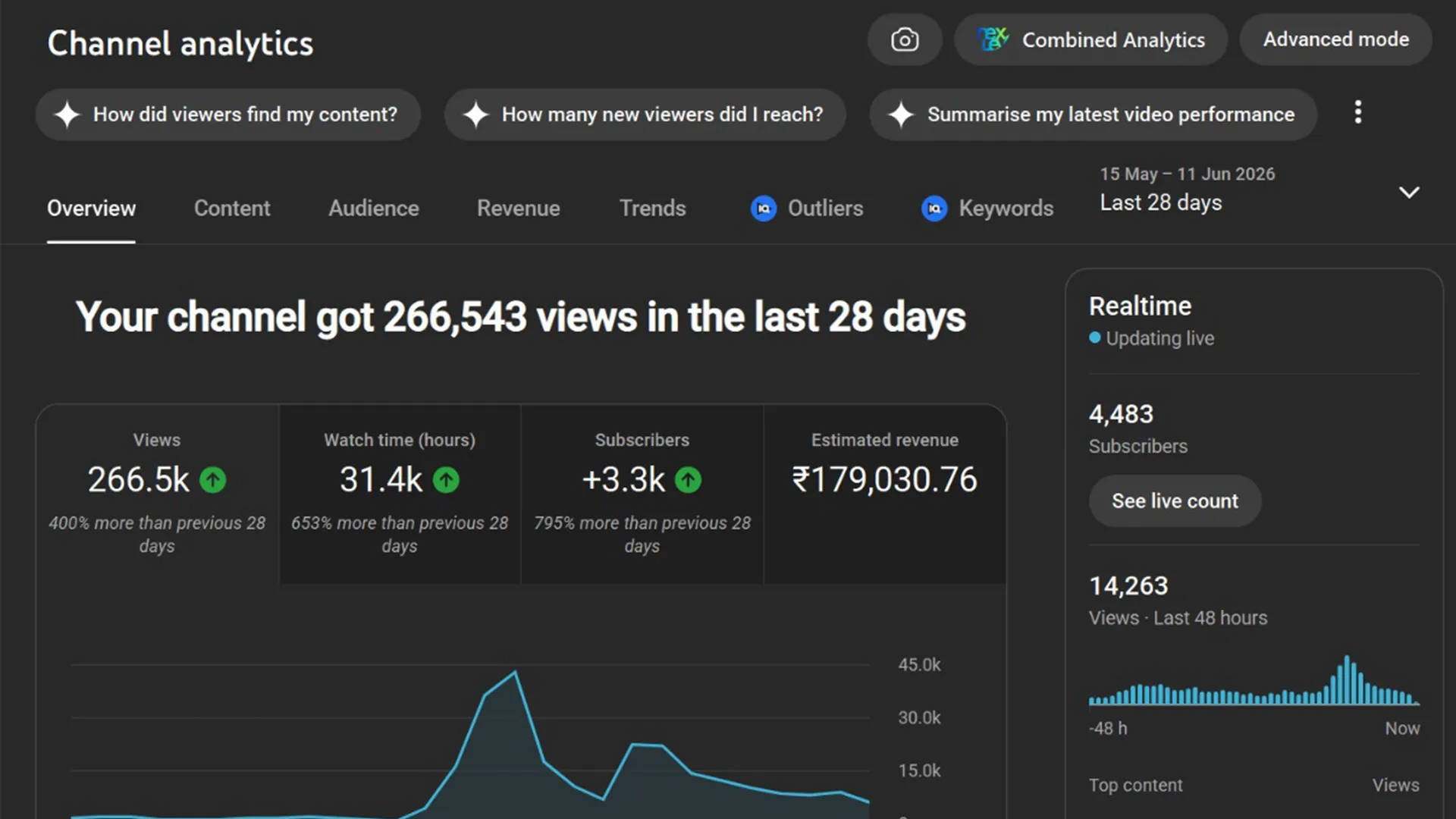1456x819 pixels.
Task: Click the 30.0k chart axis label
Action: point(919,718)
